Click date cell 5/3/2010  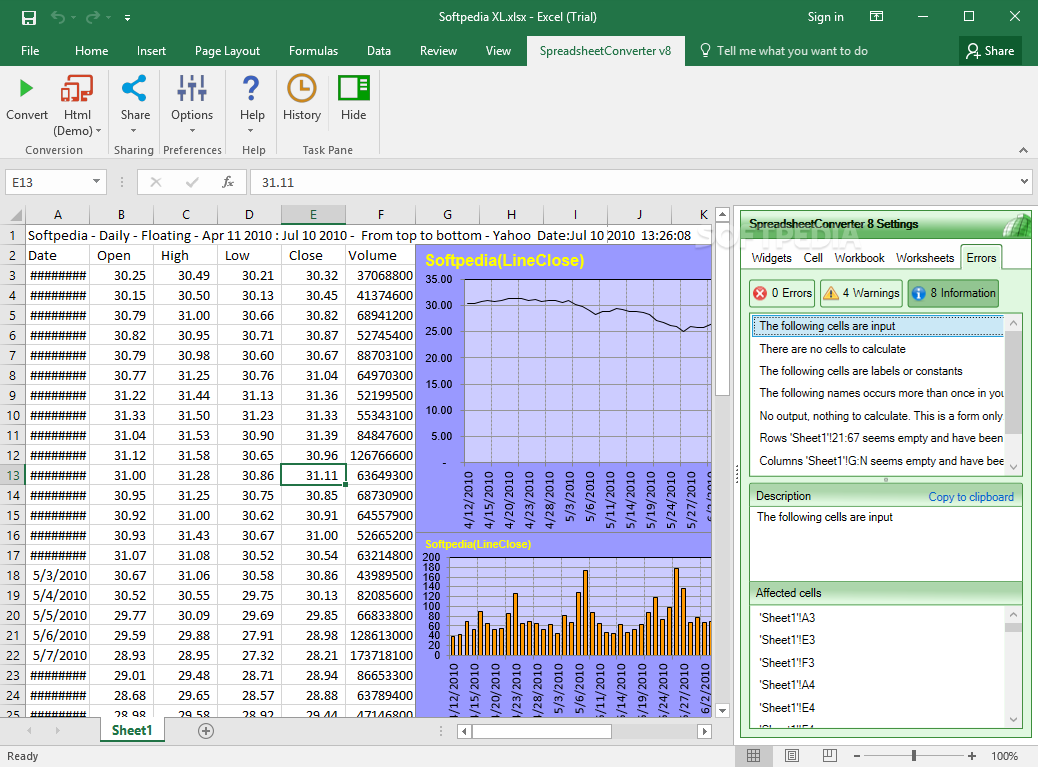click(60, 576)
